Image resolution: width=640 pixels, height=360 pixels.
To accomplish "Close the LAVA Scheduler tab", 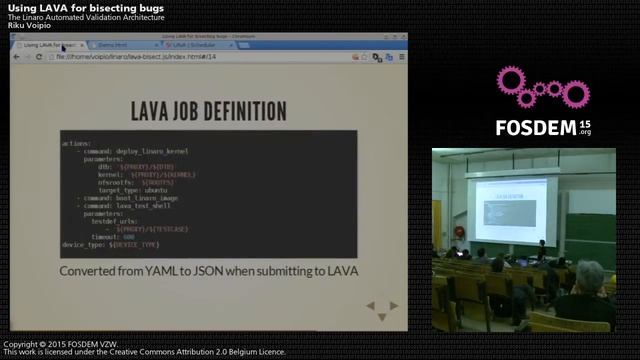I will (231, 45).
